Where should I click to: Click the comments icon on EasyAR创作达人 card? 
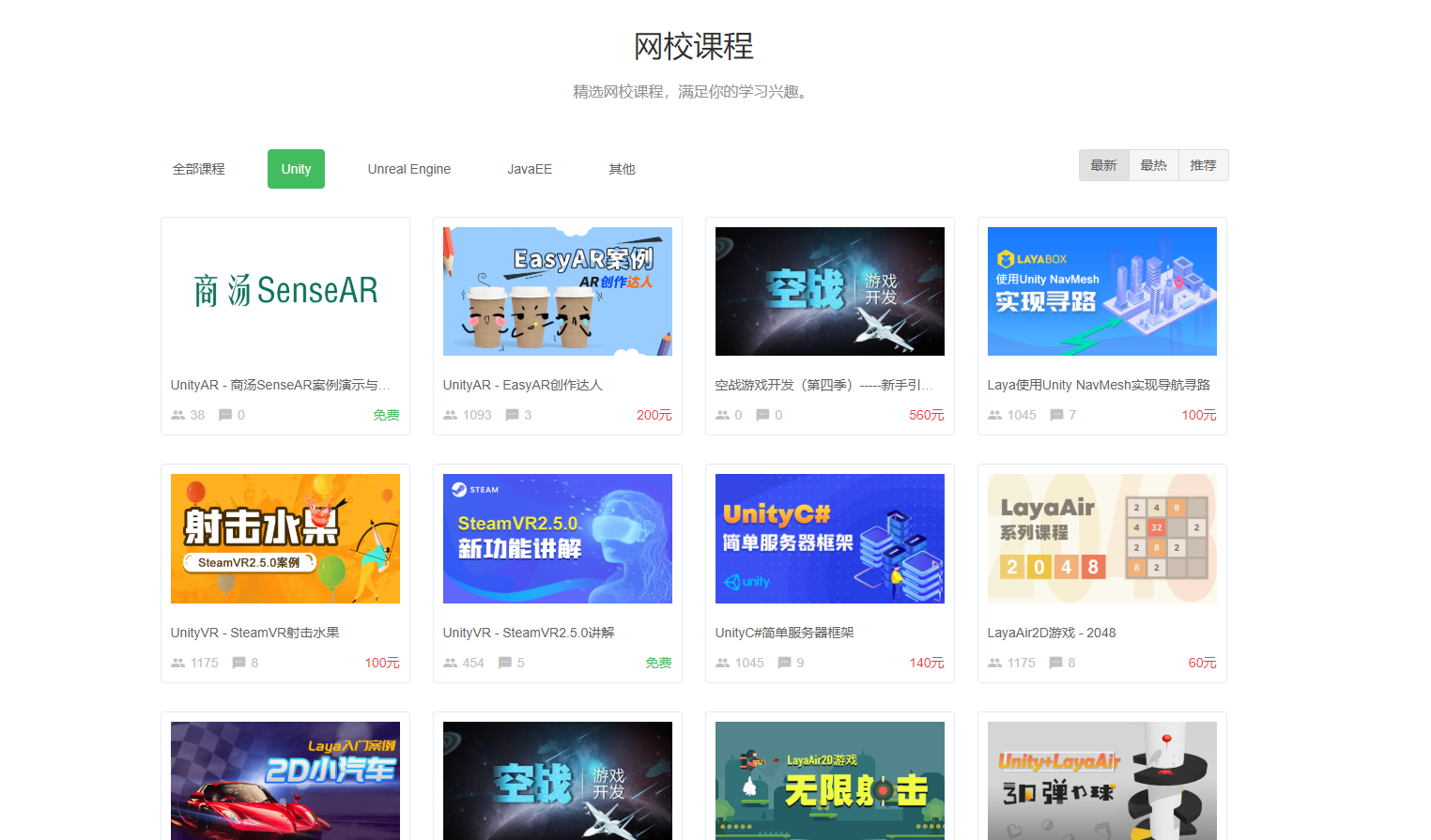coord(512,415)
